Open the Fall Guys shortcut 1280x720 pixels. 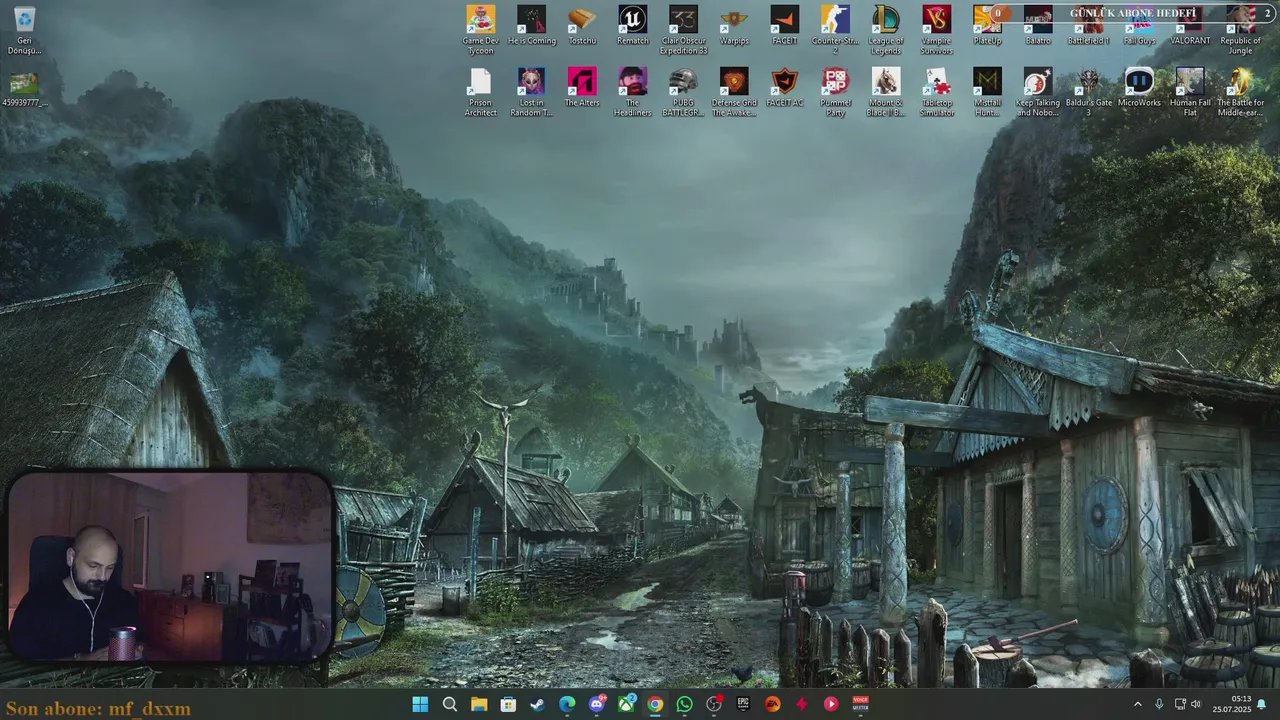tap(1139, 26)
